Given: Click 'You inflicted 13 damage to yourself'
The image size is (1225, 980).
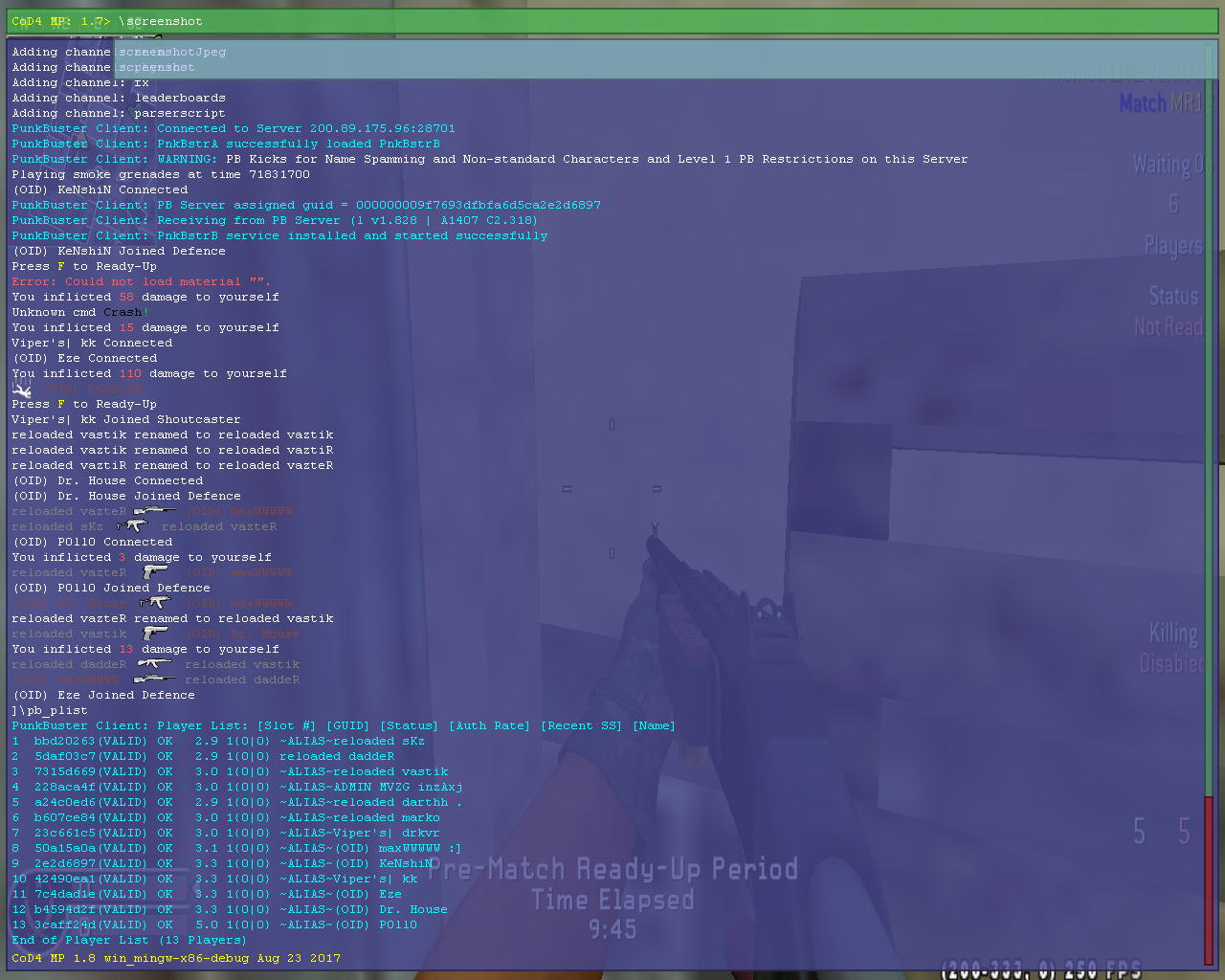Looking at the screenshot, I should point(145,649).
